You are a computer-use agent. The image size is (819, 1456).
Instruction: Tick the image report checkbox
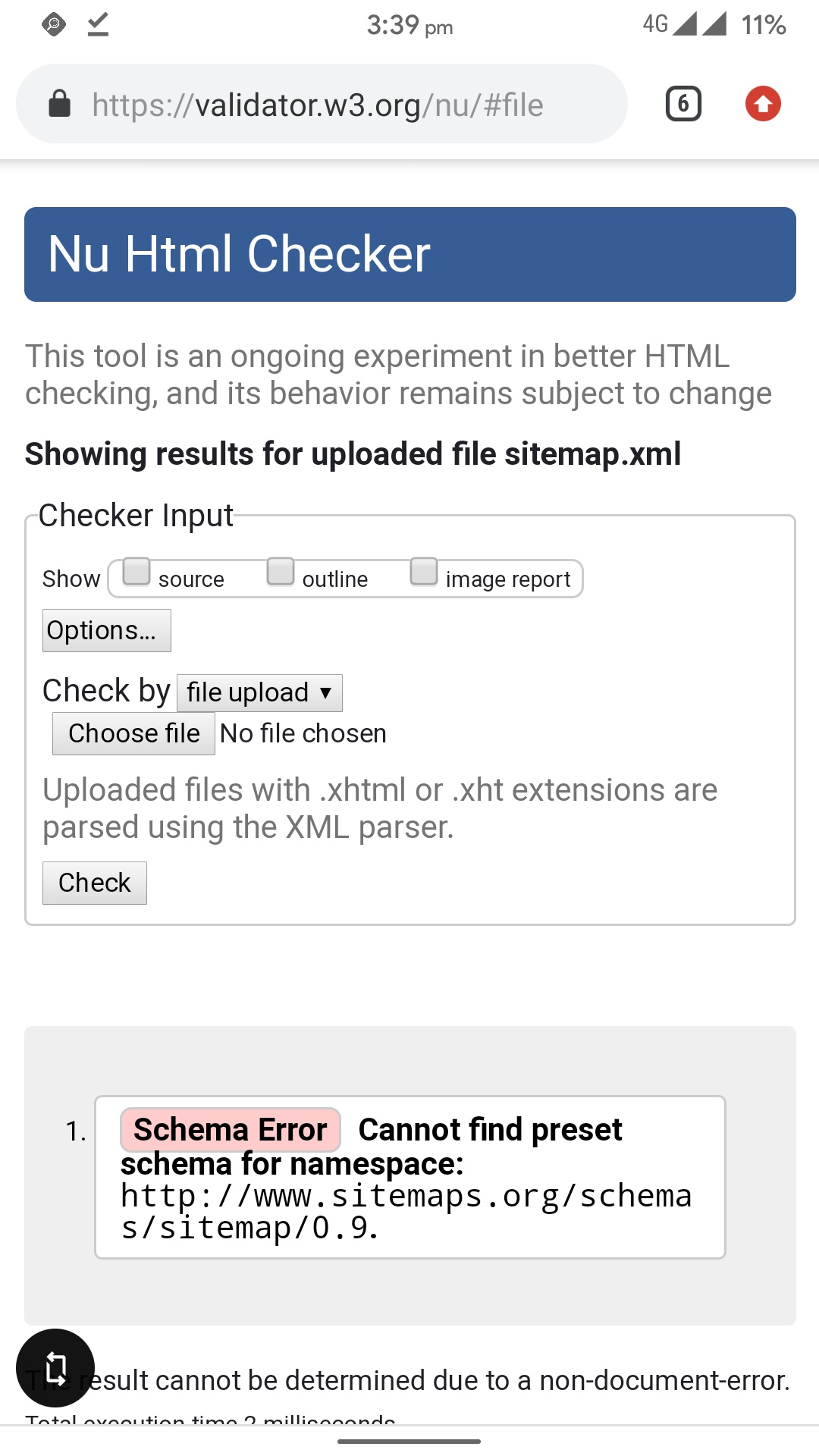point(424,571)
